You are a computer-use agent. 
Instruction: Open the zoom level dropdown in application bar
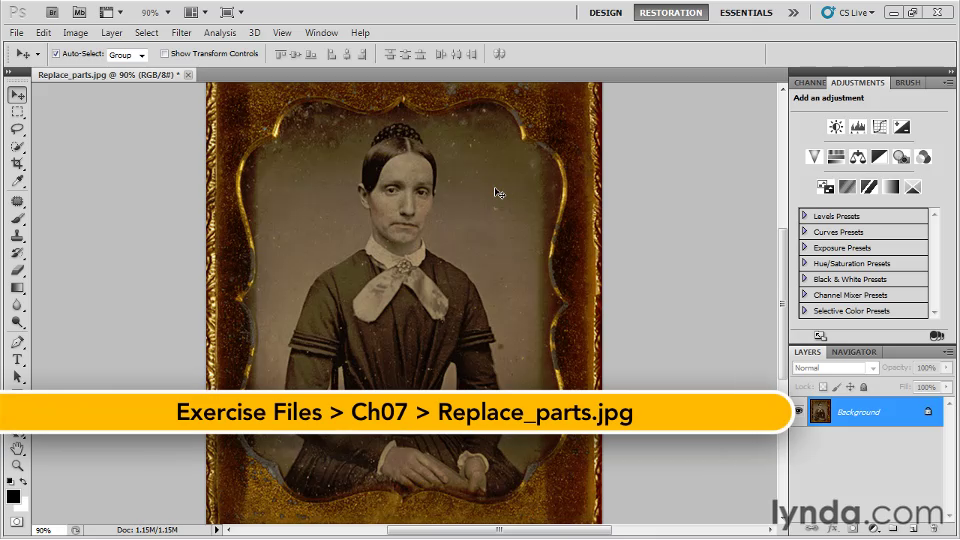tap(168, 12)
